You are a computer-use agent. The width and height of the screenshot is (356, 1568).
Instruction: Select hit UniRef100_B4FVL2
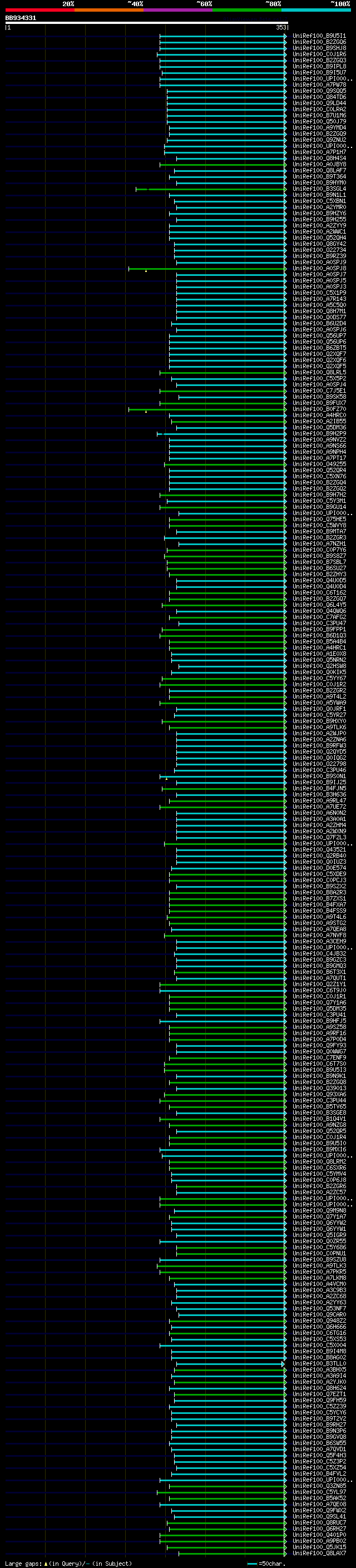(x=319, y=1473)
